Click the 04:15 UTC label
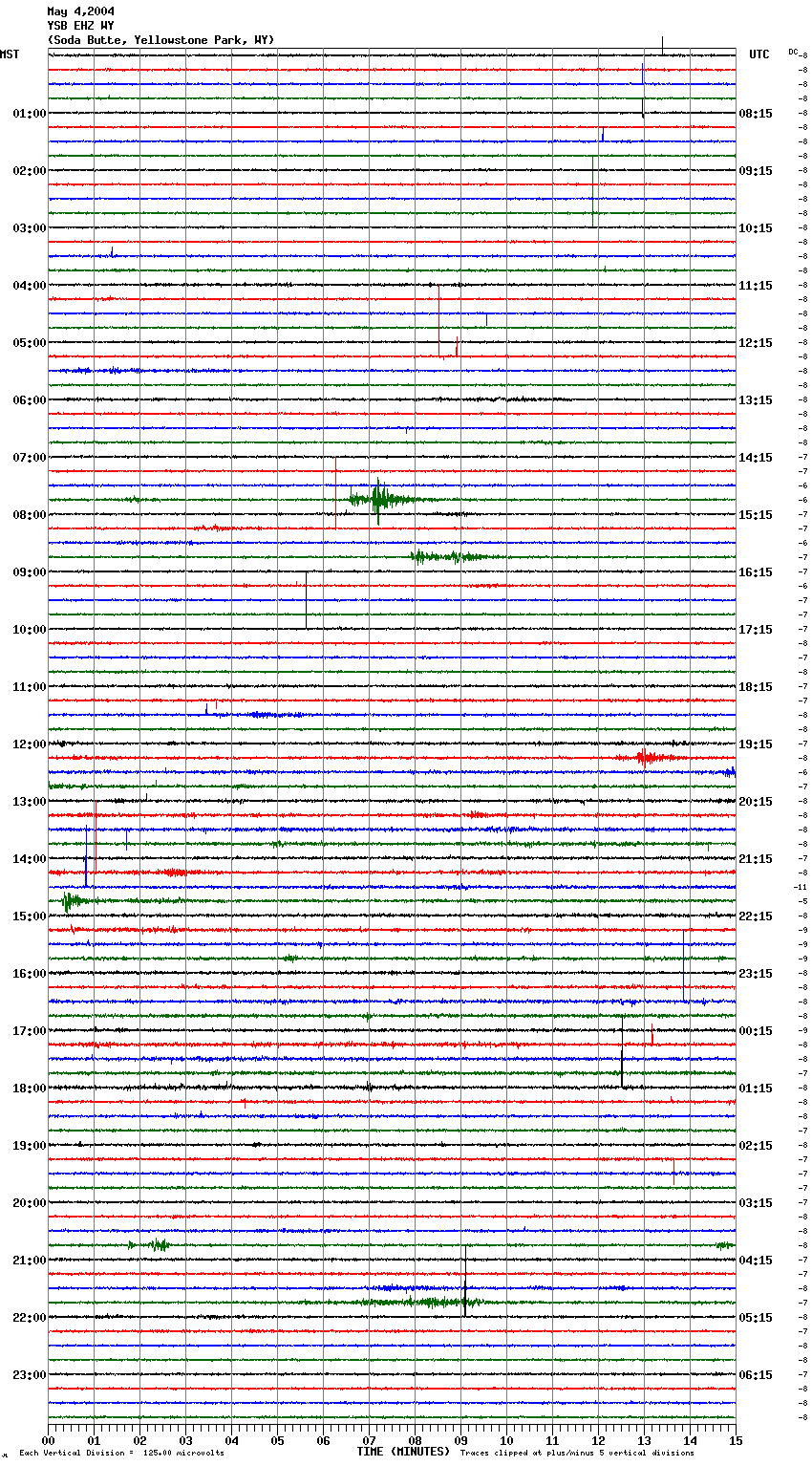Screen dimensions: 812x1466 [x=756, y=1261]
